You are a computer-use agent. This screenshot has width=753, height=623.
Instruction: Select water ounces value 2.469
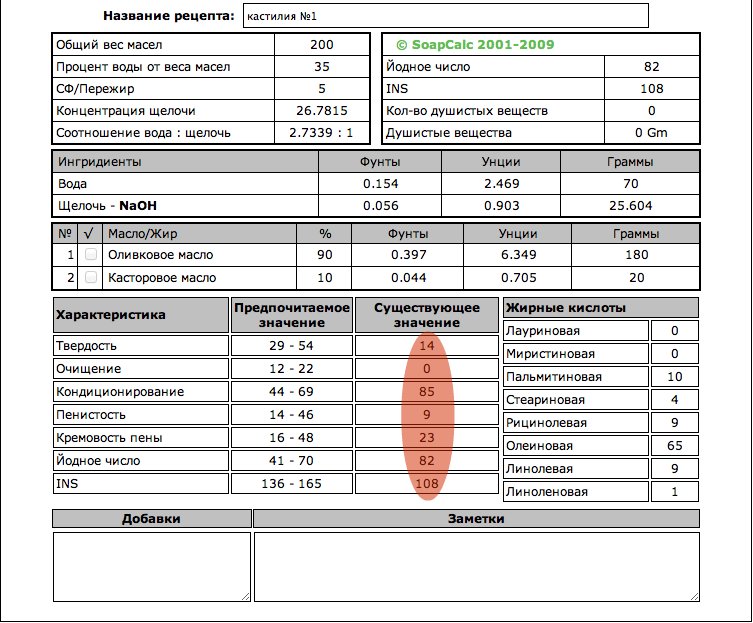pyautogui.click(x=501, y=184)
